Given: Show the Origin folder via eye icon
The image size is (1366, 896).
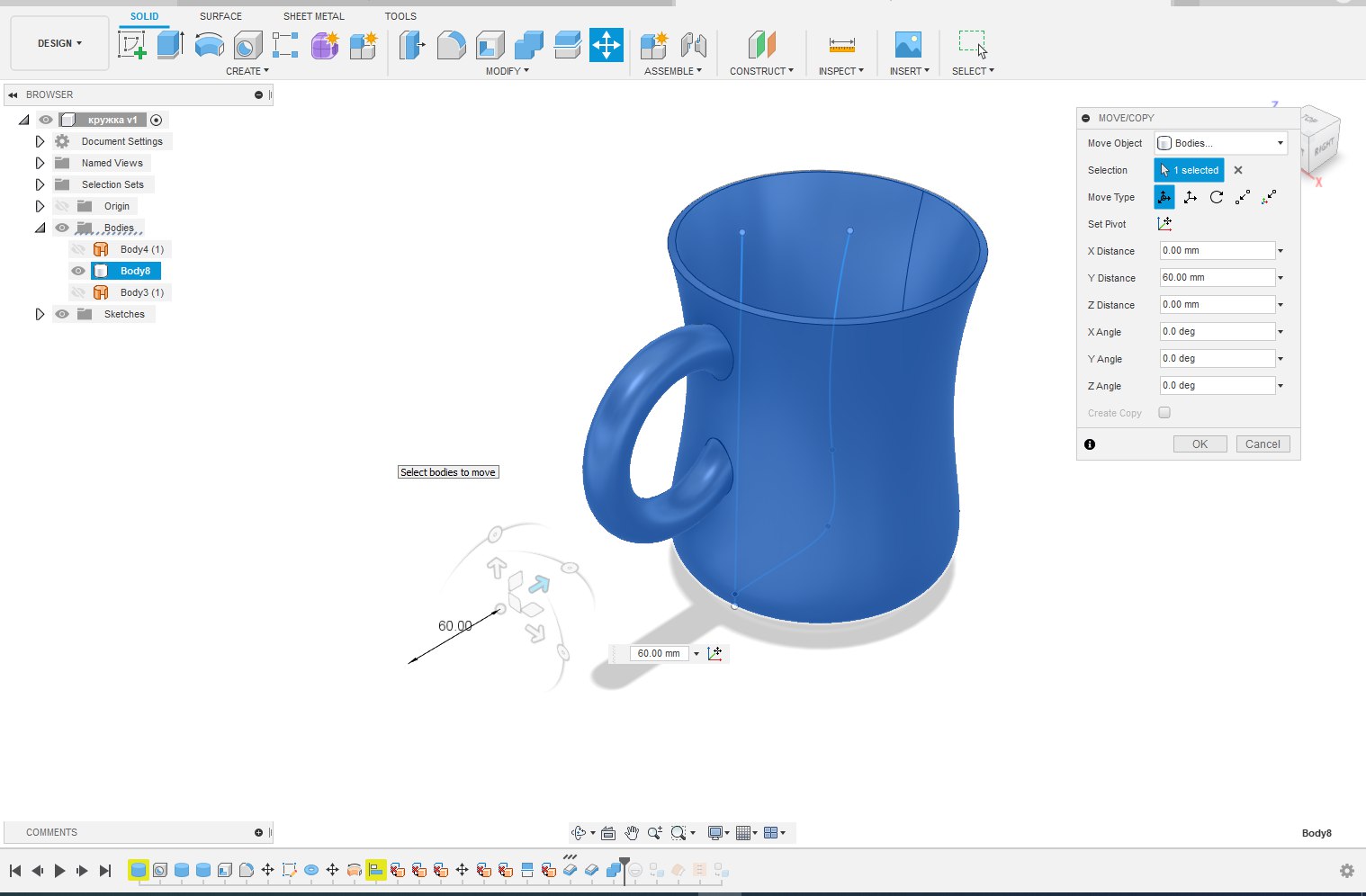Looking at the screenshot, I should (62, 206).
